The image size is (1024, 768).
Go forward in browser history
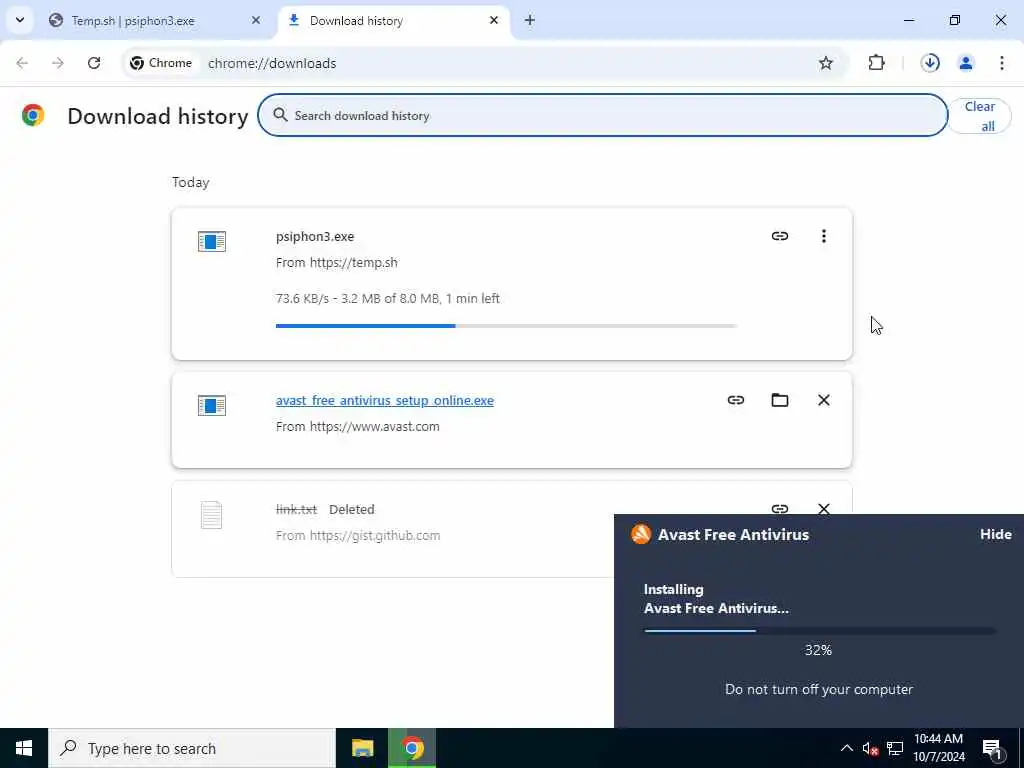pyautogui.click(x=58, y=63)
